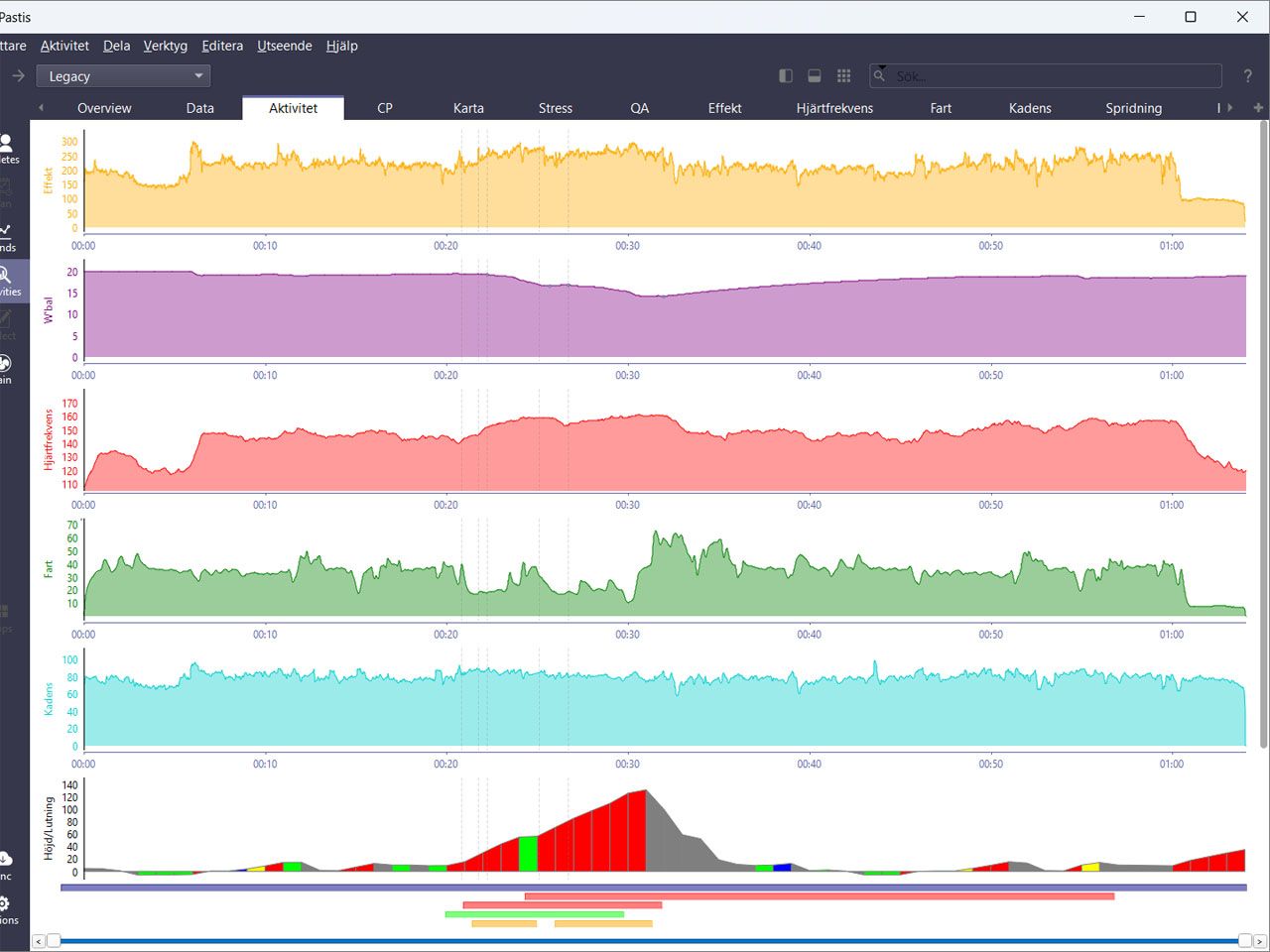Viewport: 1270px width, 952px height.
Task: Switch to the Hjärtfrekvens tab
Action: pyautogui.click(x=834, y=108)
